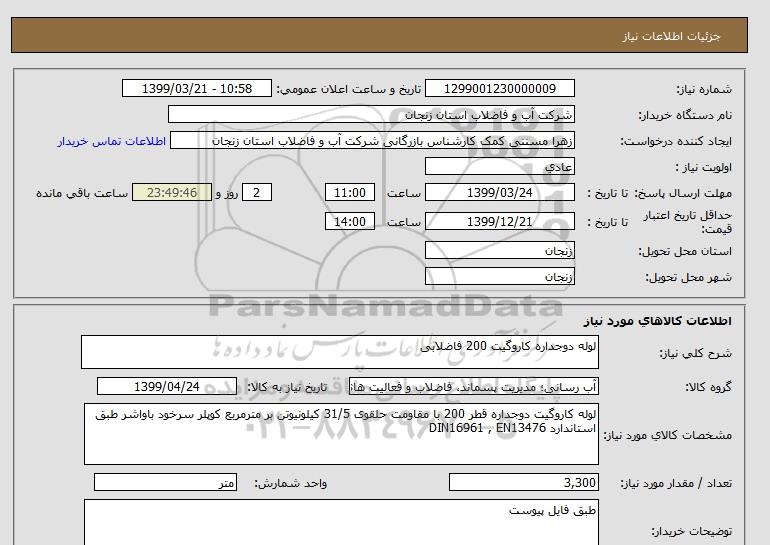Select the label توضیحات خریدار
The height and width of the screenshot is (545, 770).
(691, 532)
